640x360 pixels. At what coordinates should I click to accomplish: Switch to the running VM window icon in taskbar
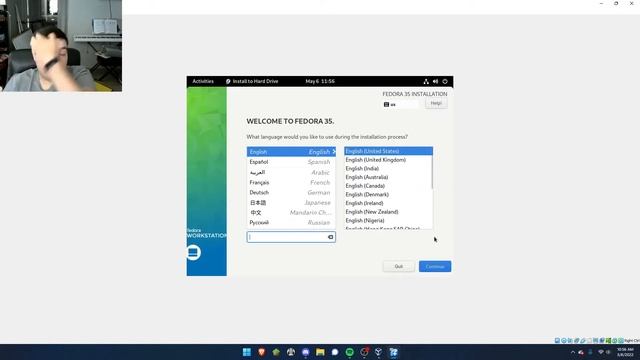[x=393, y=352]
